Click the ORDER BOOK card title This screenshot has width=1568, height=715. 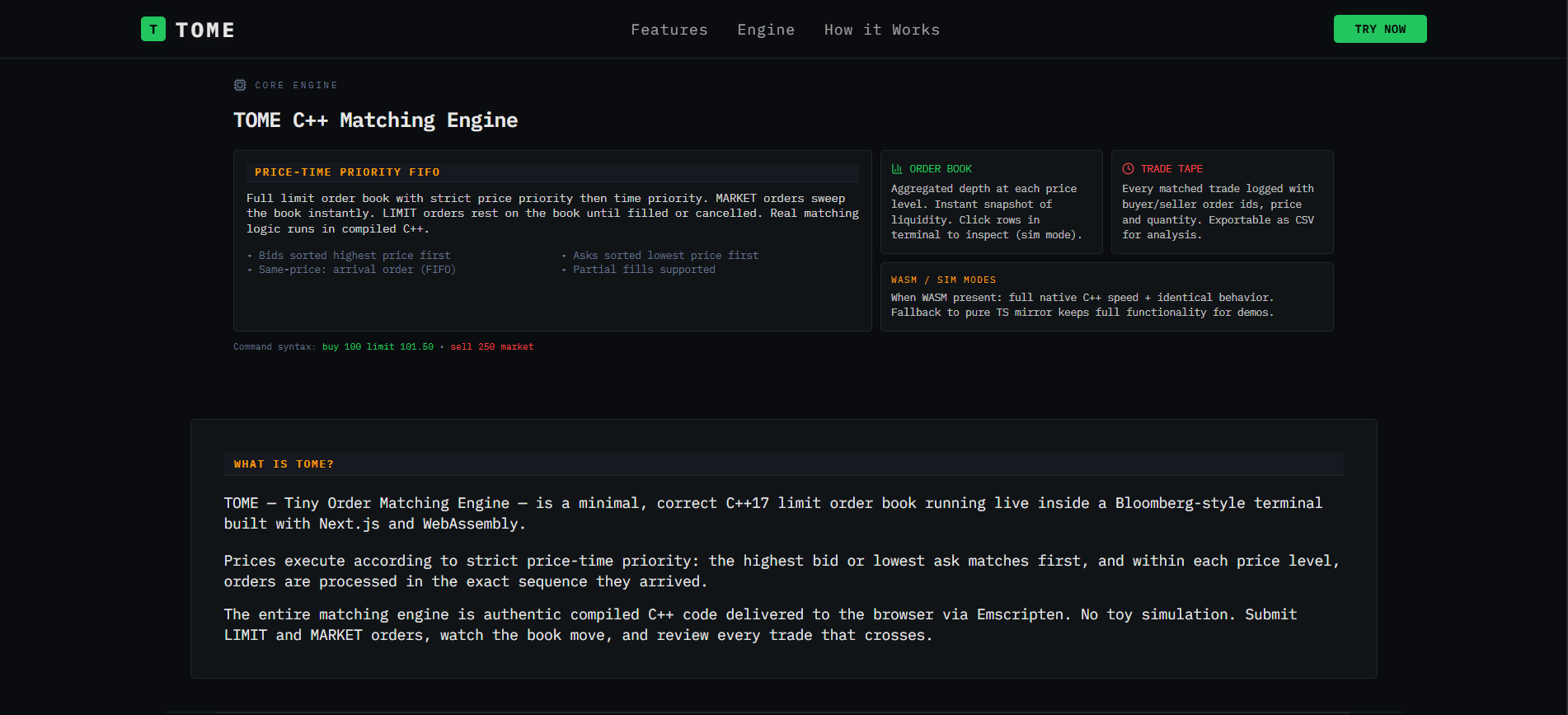pyautogui.click(x=941, y=168)
